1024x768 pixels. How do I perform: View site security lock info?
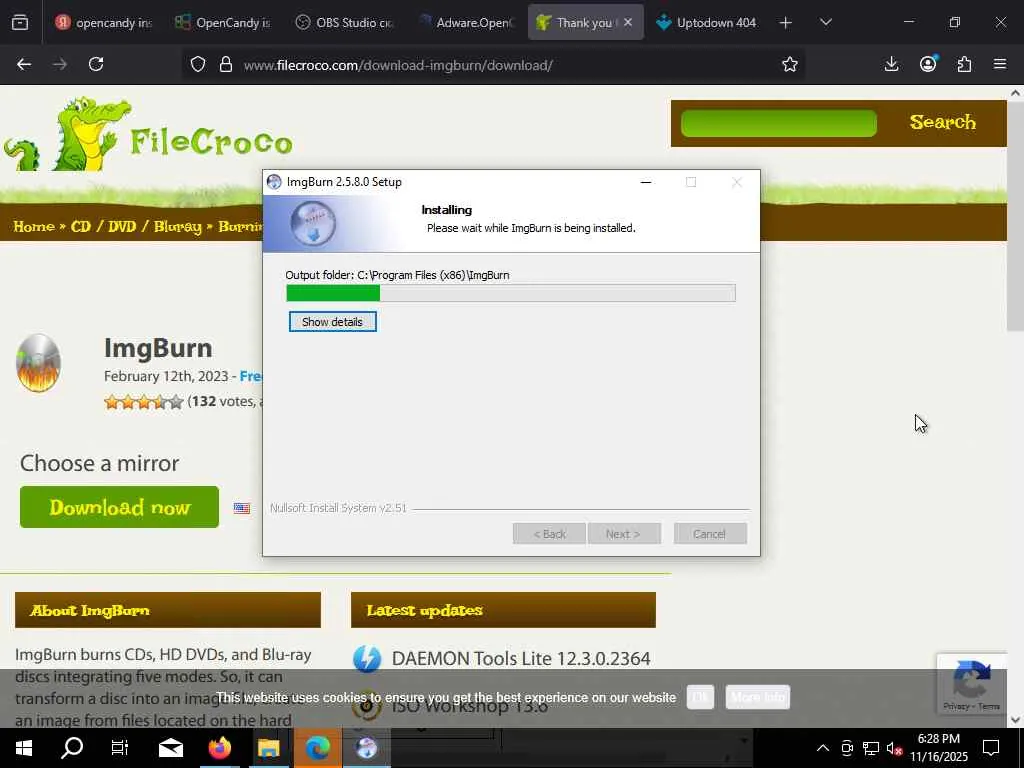click(226, 65)
